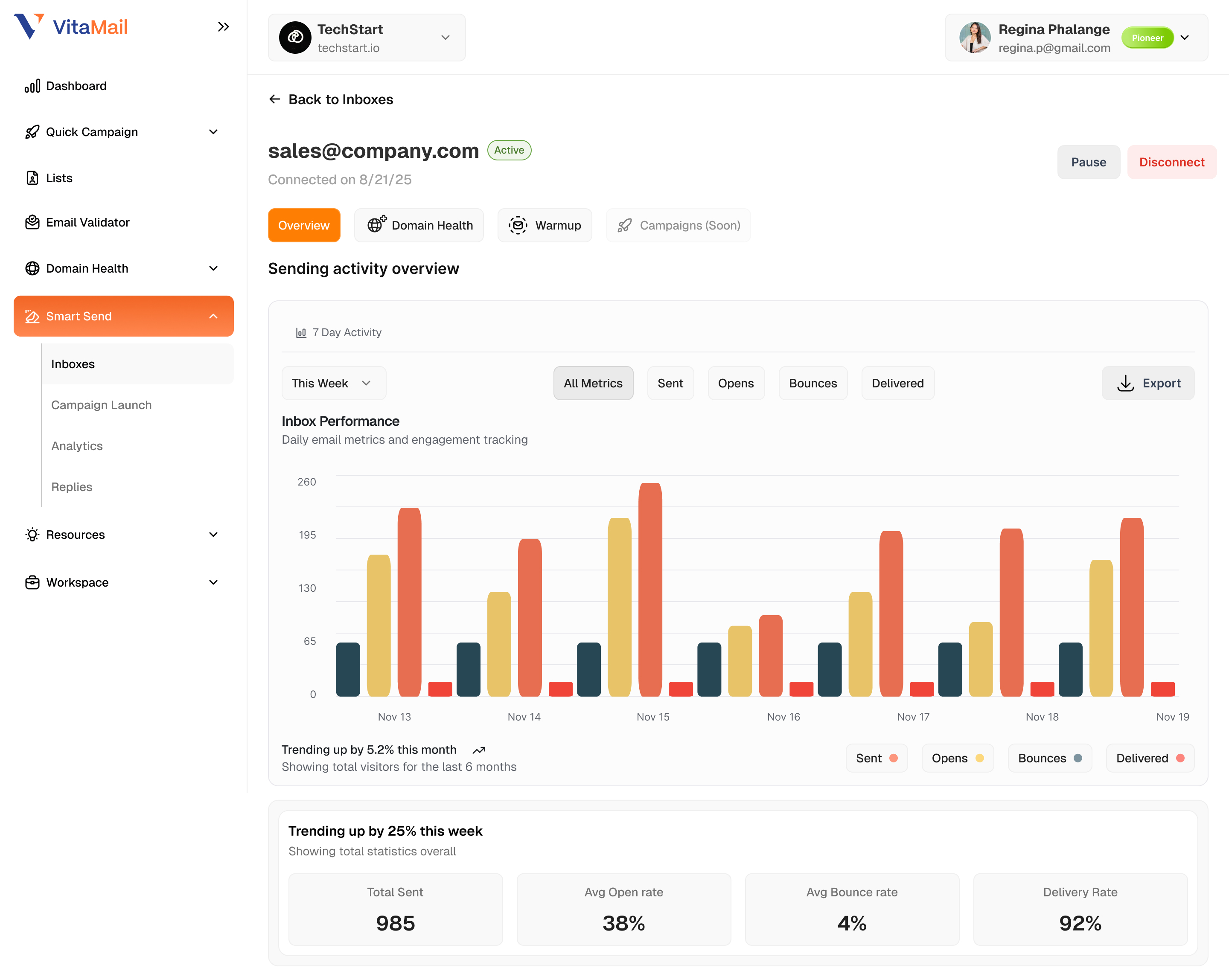Screen dimensions: 1229x980
Task: Click the Lists sidebar icon
Action: pyautogui.click(x=32, y=178)
